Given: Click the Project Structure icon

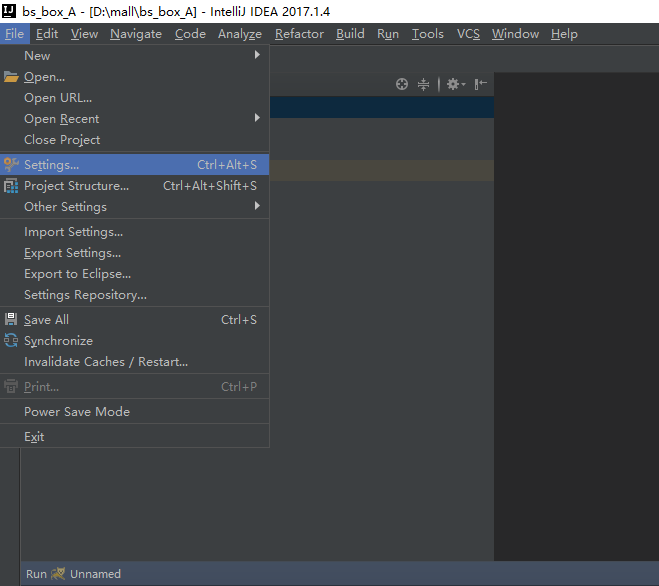Looking at the screenshot, I should click(11, 186).
